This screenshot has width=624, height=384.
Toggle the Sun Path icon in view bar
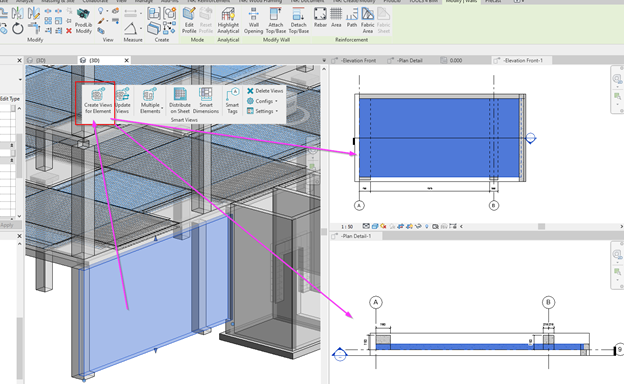pyautogui.click(x=383, y=226)
